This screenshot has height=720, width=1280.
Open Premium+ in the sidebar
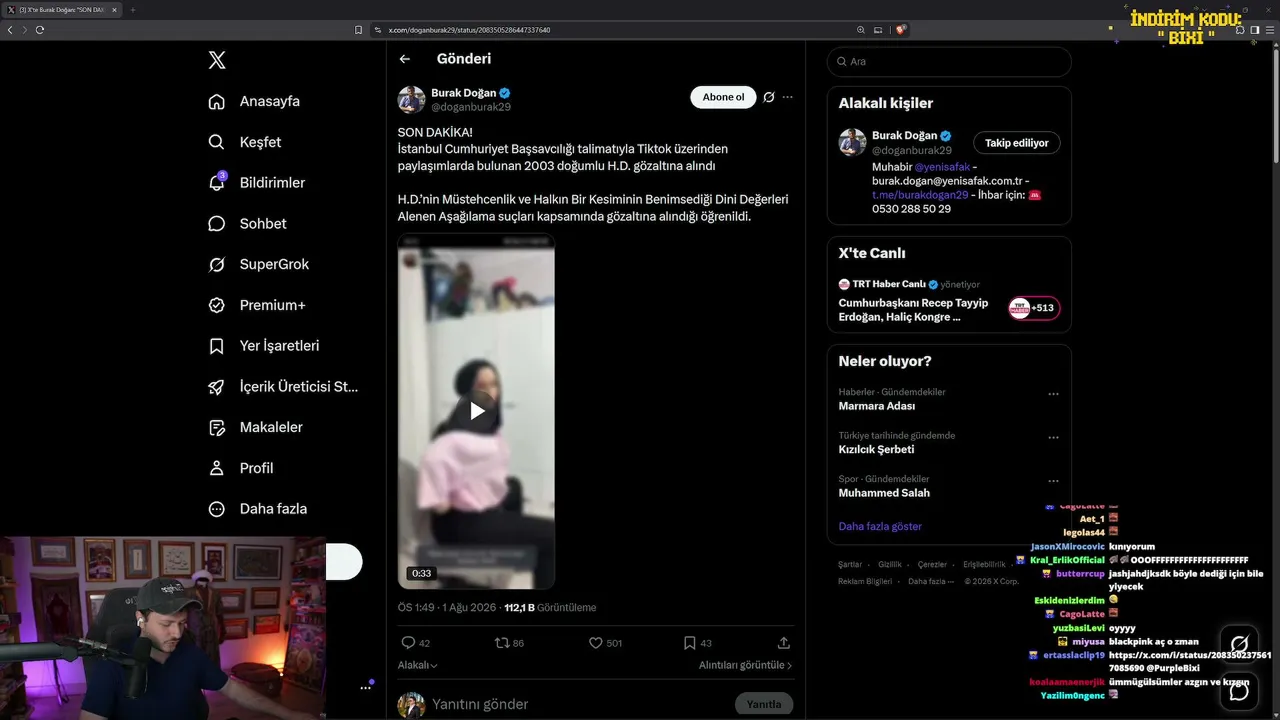pos(256,305)
